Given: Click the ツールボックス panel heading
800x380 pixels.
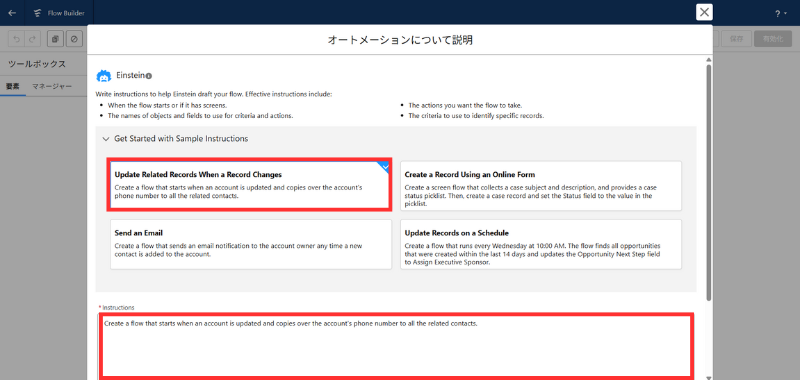Looking at the screenshot, I should [x=36, y=64].
